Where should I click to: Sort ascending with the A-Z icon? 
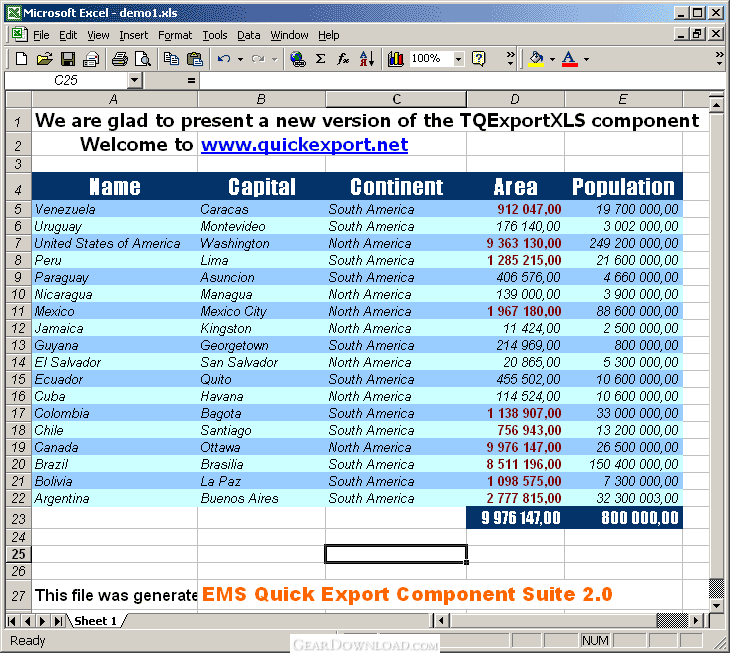(367, 59)
